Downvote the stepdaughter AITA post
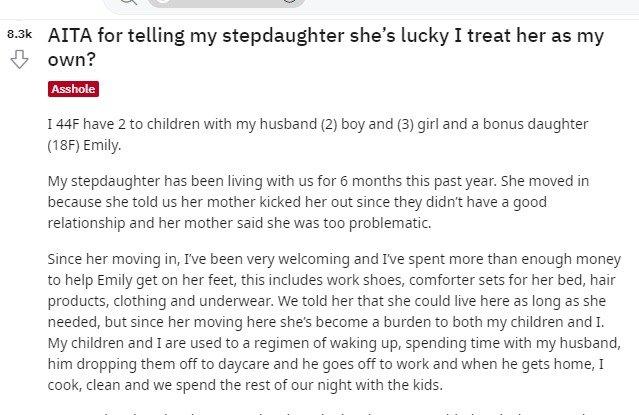This screenshot has height=415, width=639. [19, 60]
